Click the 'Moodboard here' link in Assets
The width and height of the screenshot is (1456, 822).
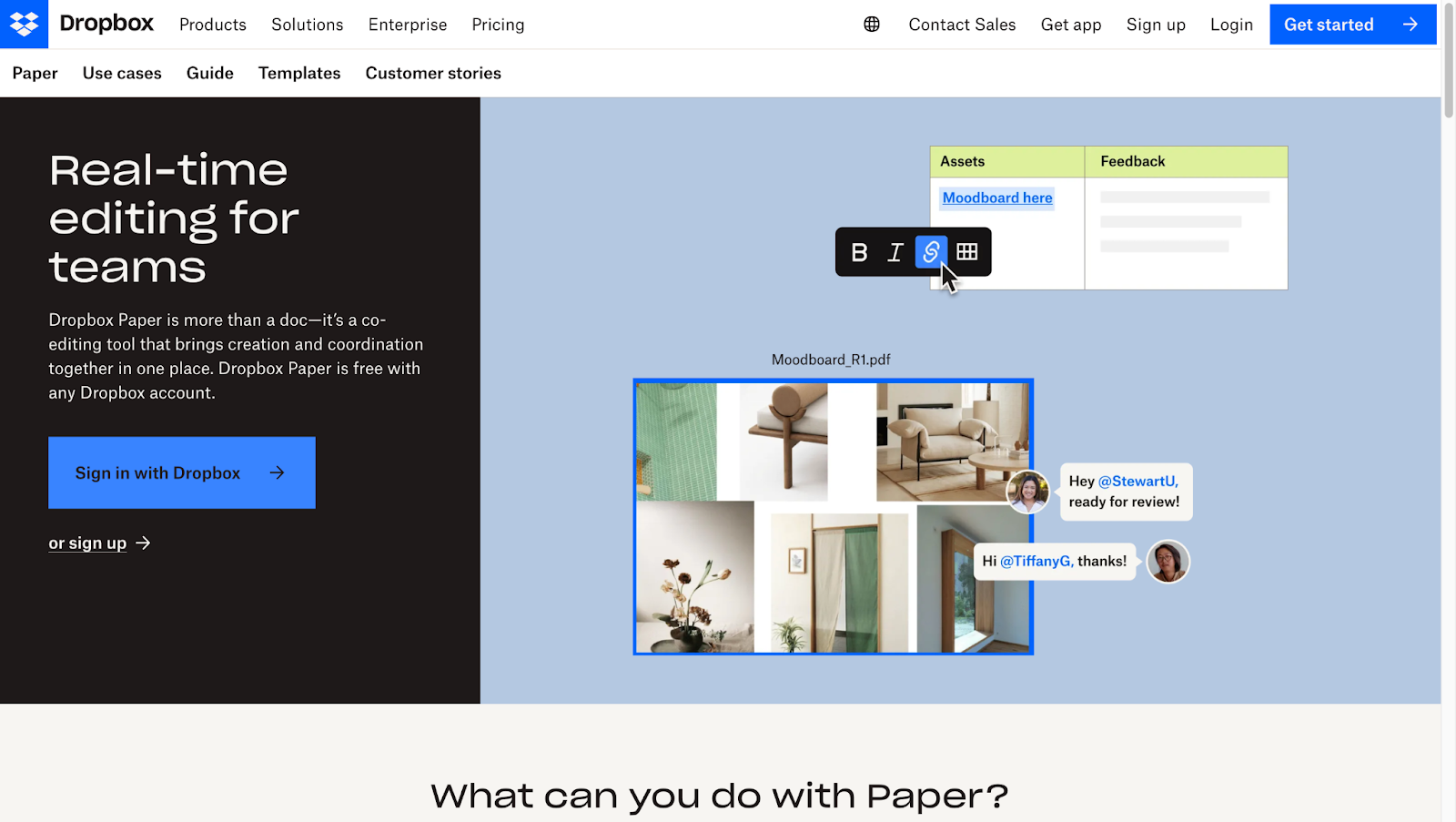pyautogui.click(x=997, y=198)
